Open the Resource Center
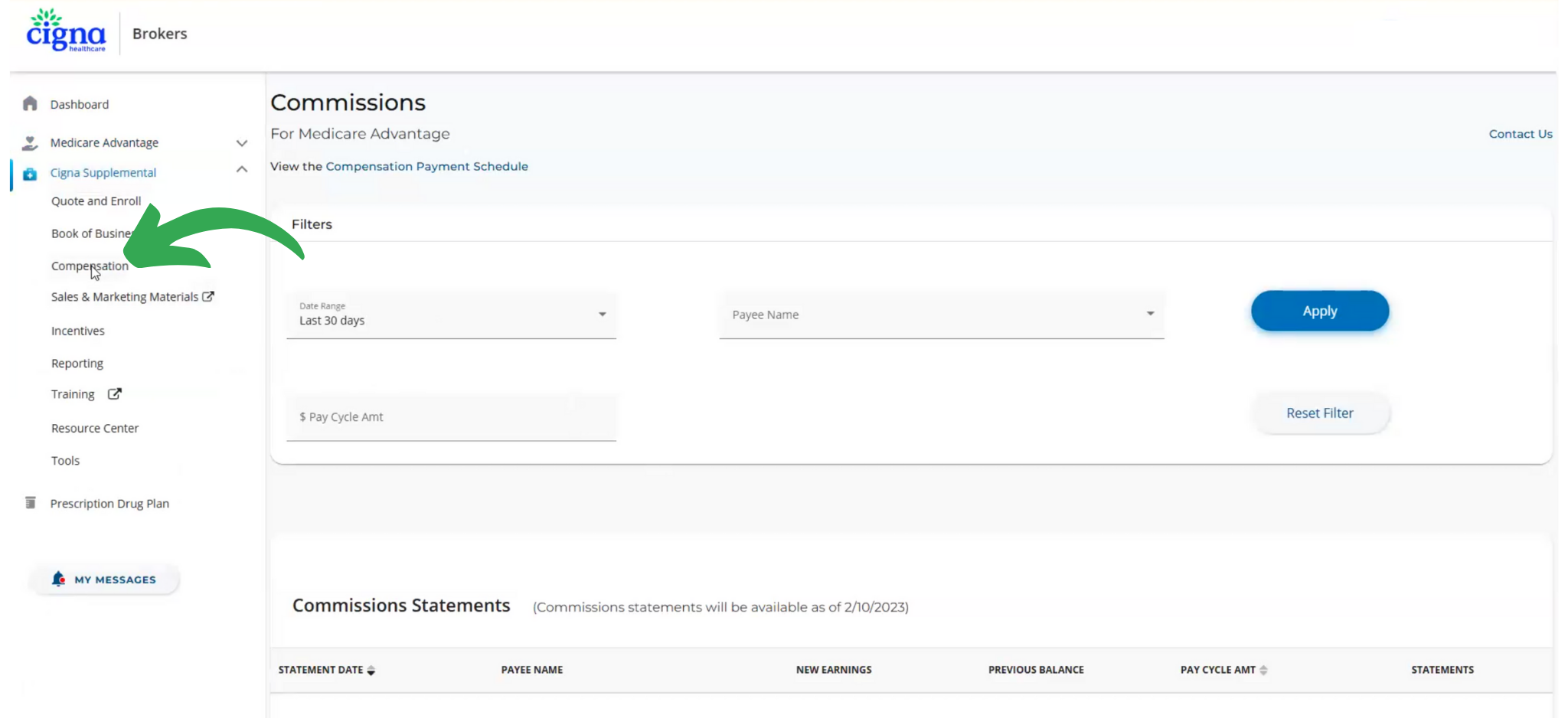Screen dimensions: 1568x718 click(95, 428)
